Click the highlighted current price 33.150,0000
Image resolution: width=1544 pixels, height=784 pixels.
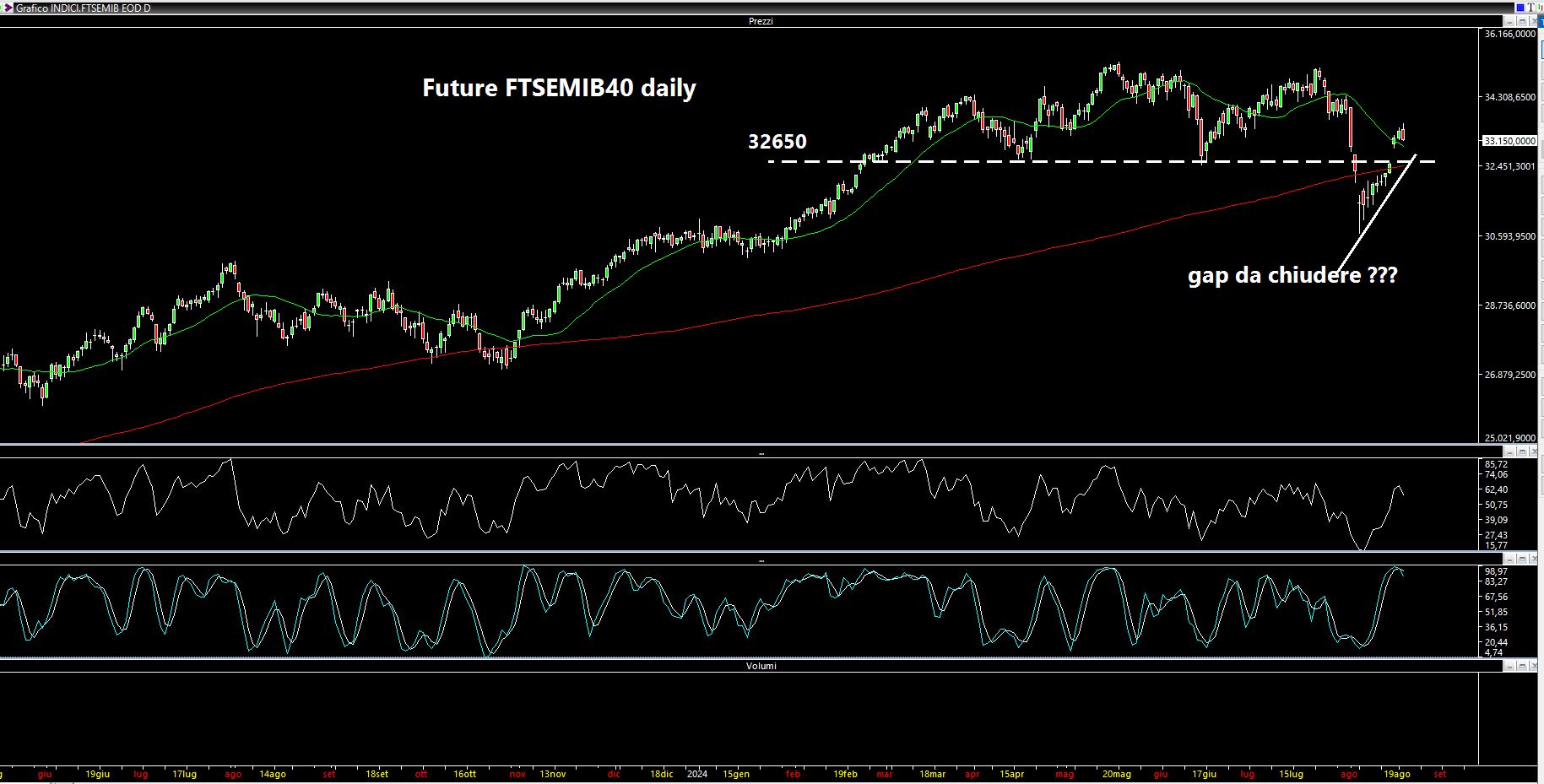[x=1509, y=141]
